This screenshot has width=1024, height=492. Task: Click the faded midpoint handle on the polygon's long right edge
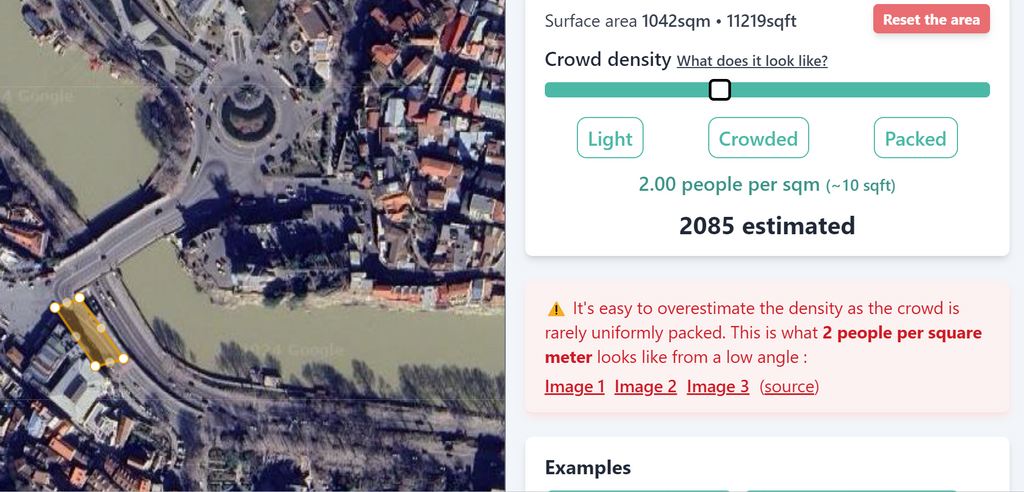pos(101,328)
